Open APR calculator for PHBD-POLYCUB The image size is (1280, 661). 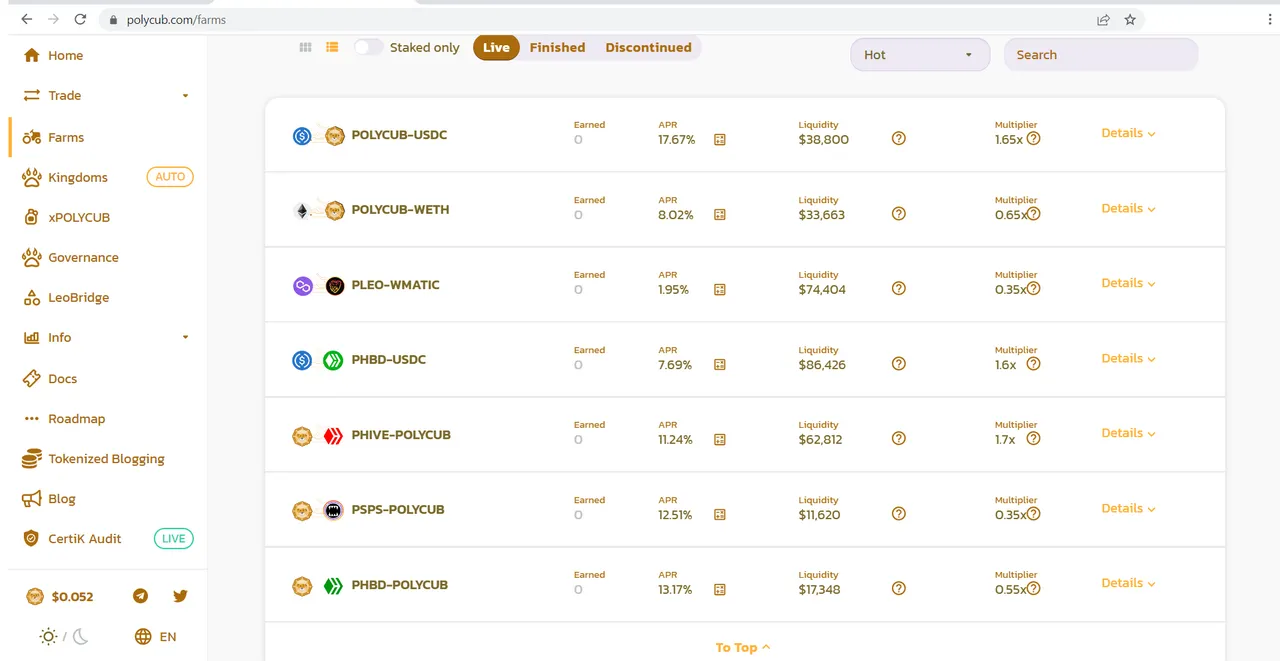point(719,590)
